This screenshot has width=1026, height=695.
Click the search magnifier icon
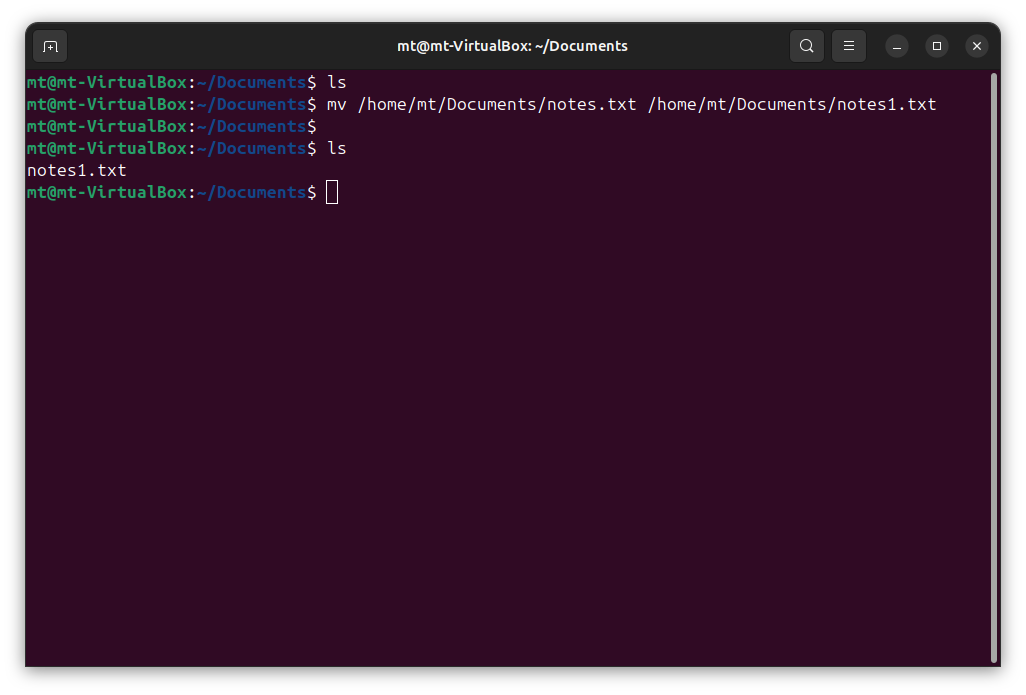pos(806,46)
